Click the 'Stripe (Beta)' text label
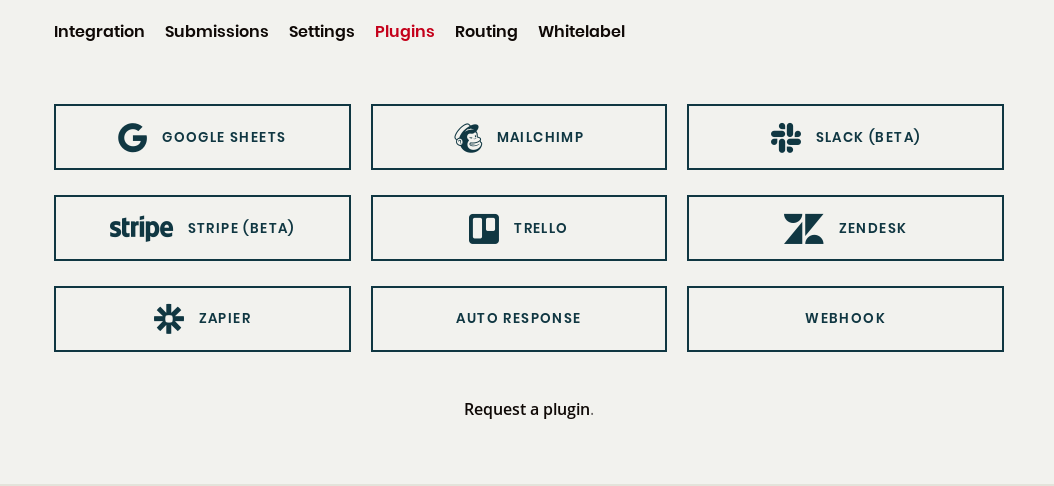1054x486 pixels. coord(241,228)
